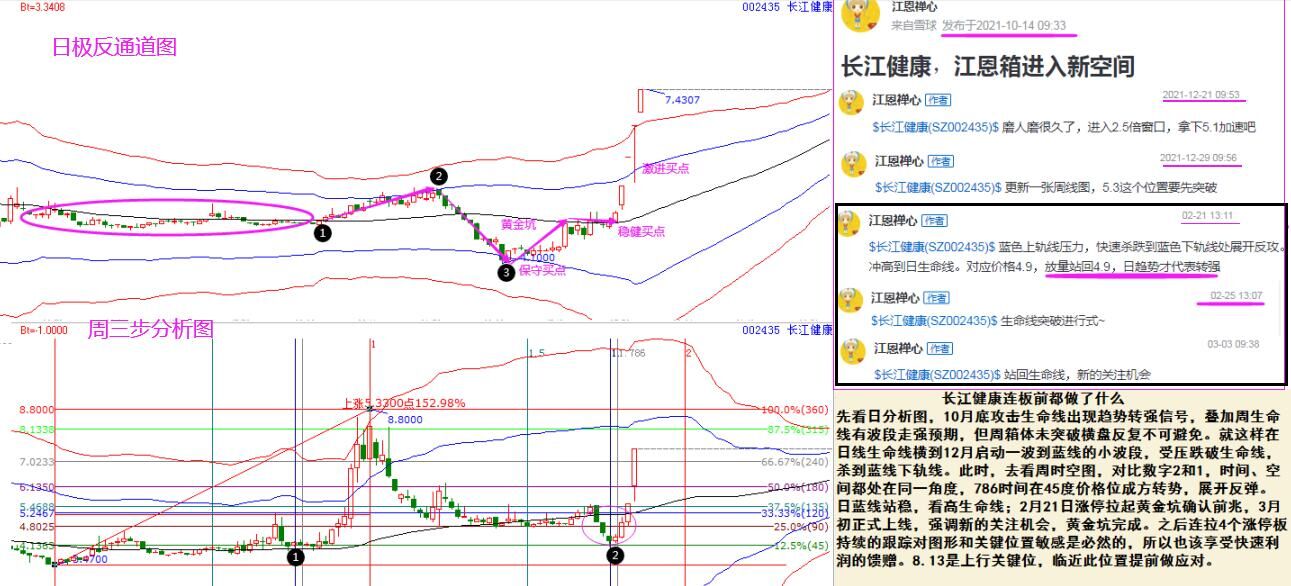Click avatar beside the 2021-12-29 comment
This screenshot has width=1291, height=586.
tap(853, 163)
